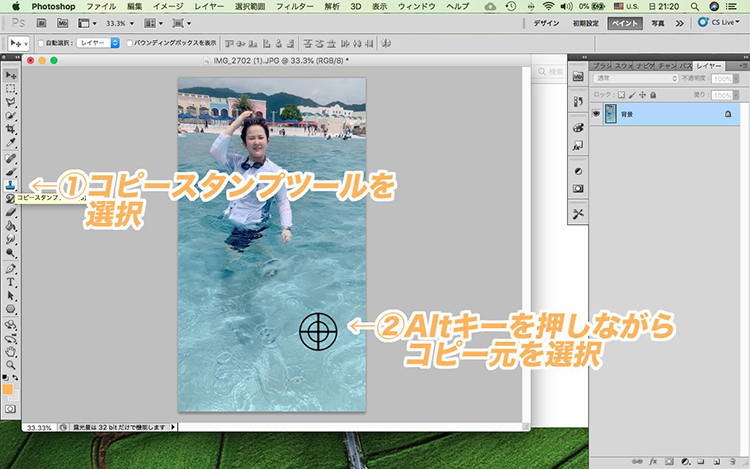
Task: Click the align top edges icon
Action: 229,44
